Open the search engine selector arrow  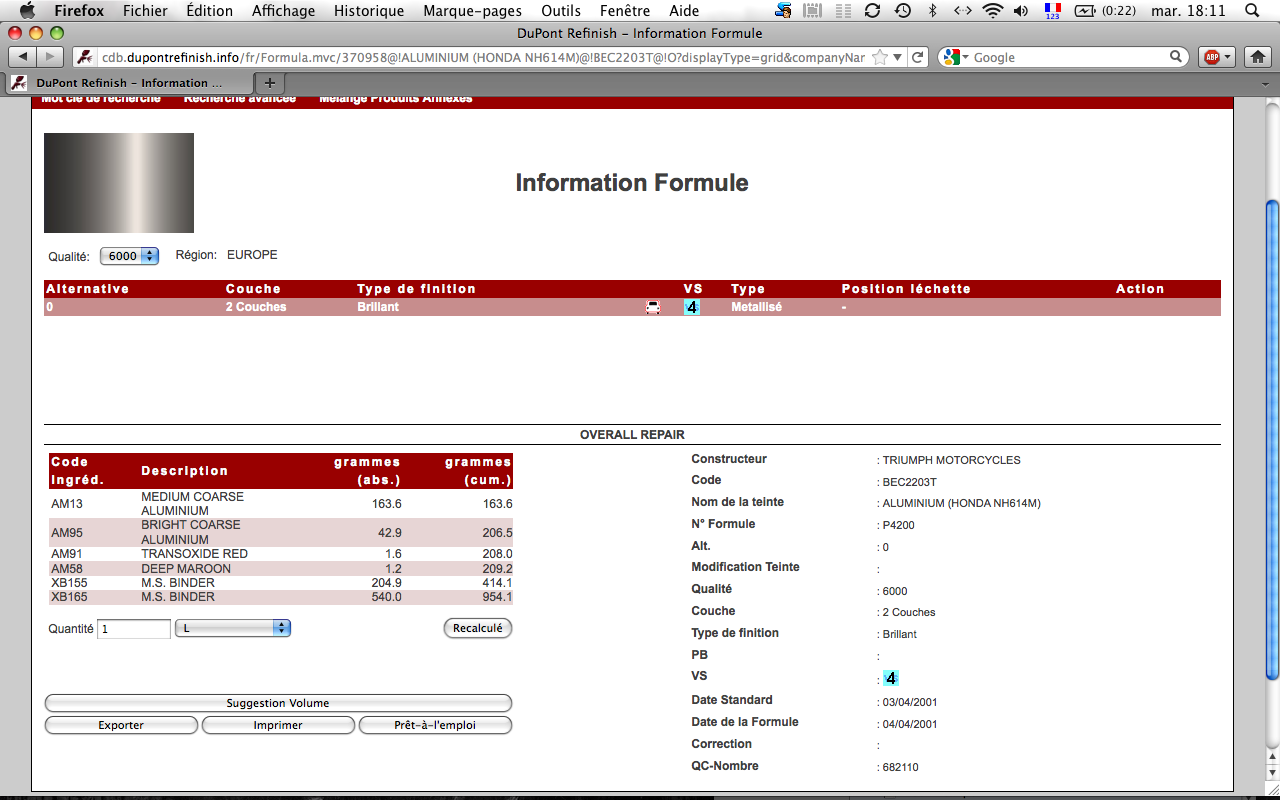(966, 57)
